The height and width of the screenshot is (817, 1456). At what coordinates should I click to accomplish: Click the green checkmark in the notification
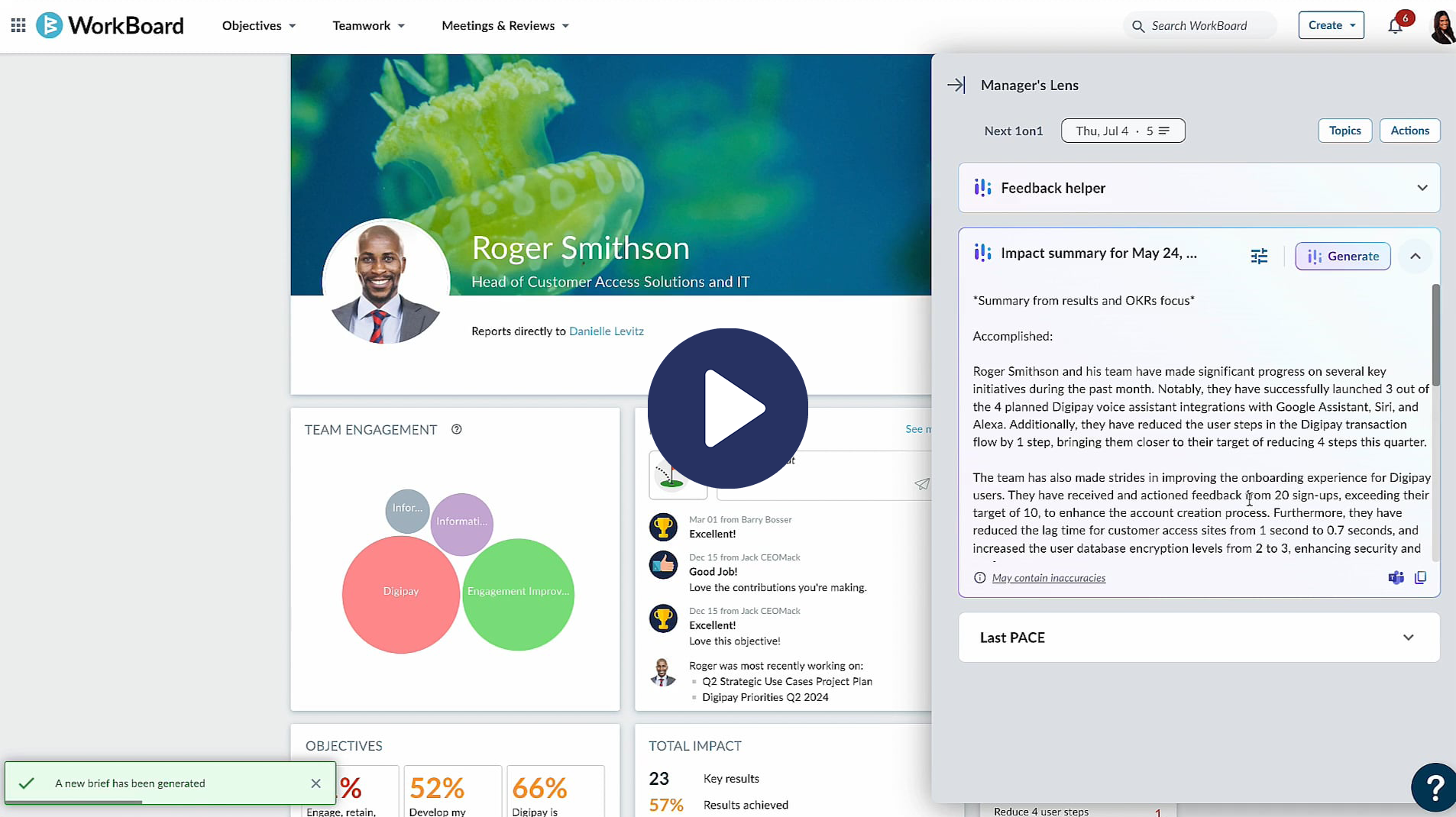[26, 783]
